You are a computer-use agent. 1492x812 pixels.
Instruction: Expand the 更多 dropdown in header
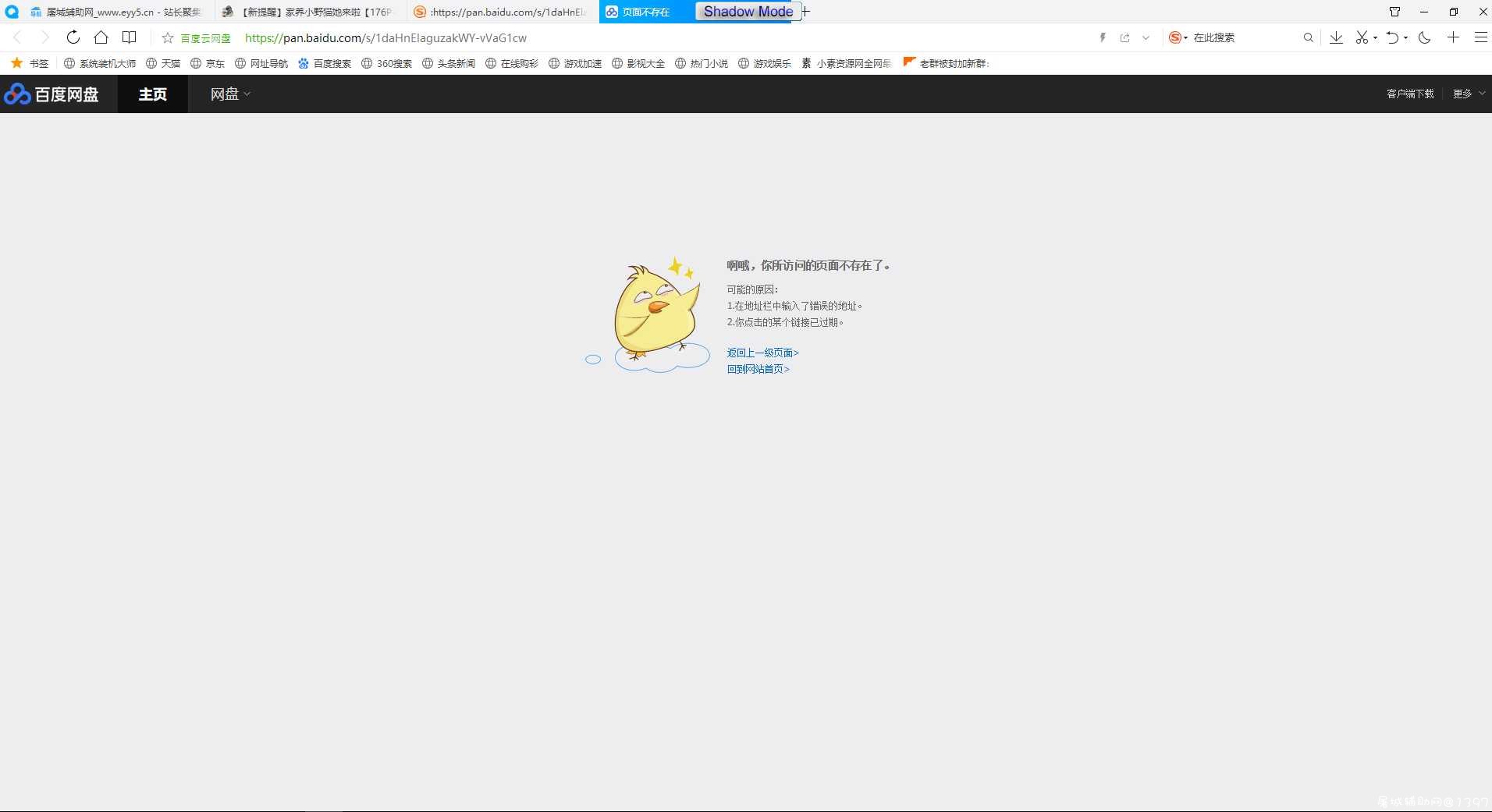pos(1469,94)
